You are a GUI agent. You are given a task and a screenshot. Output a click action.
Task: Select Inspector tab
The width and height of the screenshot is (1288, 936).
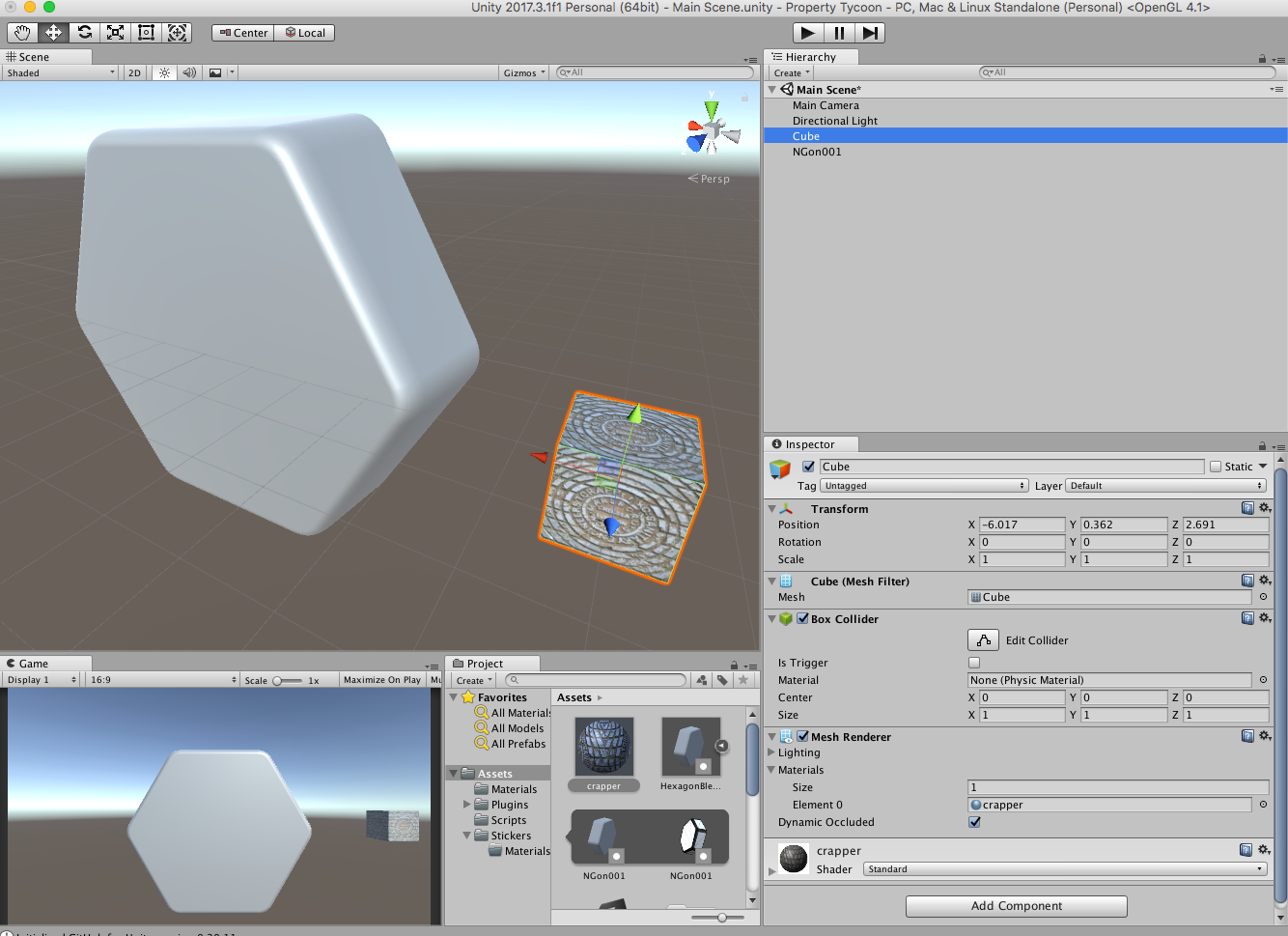pyautogui.click(x=811, y=444)
